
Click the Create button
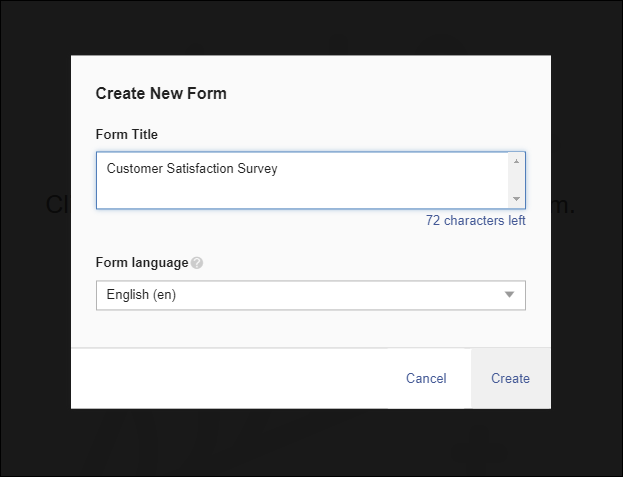pos(511,378)
